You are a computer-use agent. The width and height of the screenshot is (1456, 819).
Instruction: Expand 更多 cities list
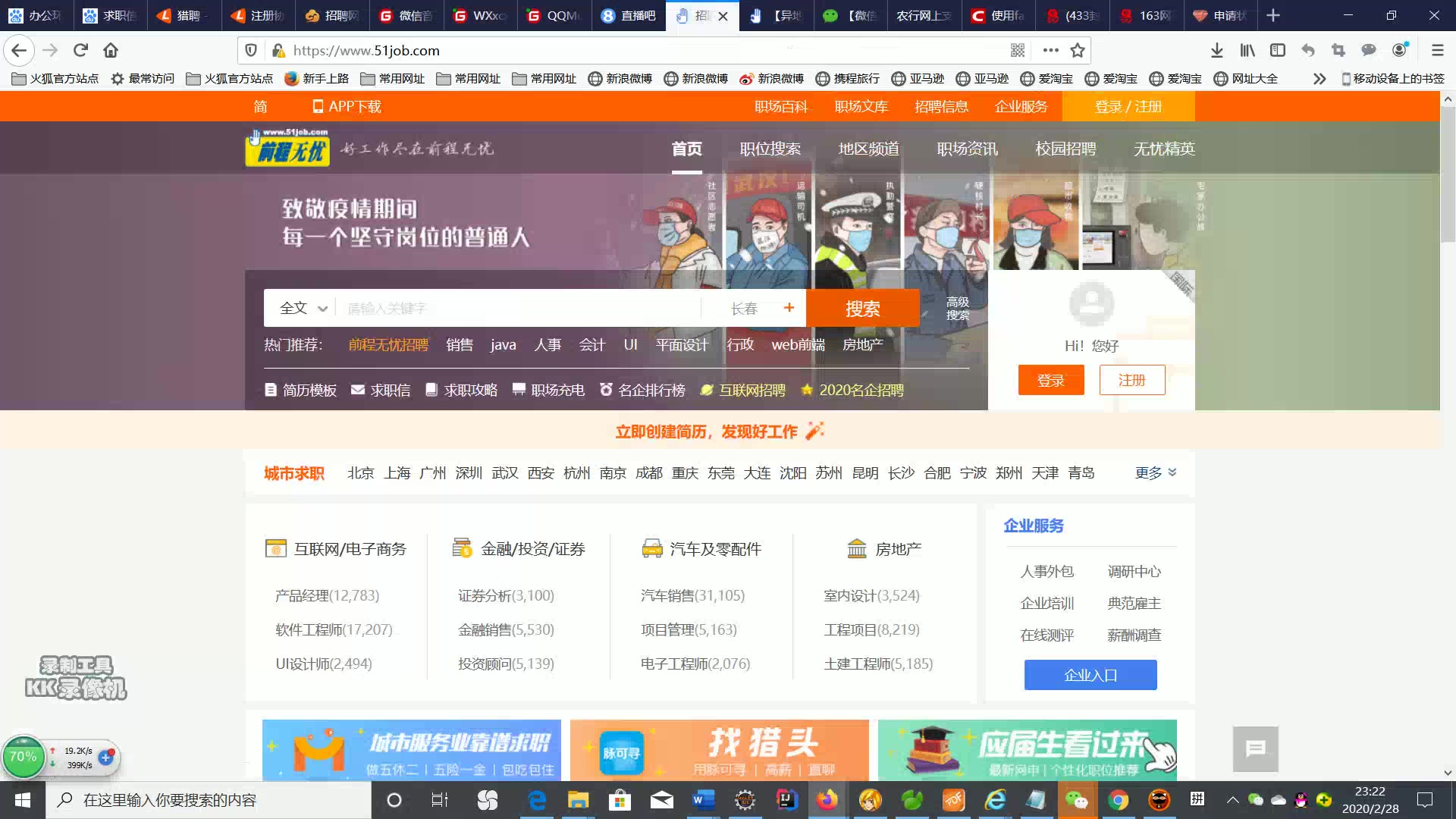click(x=1156, y=473)
